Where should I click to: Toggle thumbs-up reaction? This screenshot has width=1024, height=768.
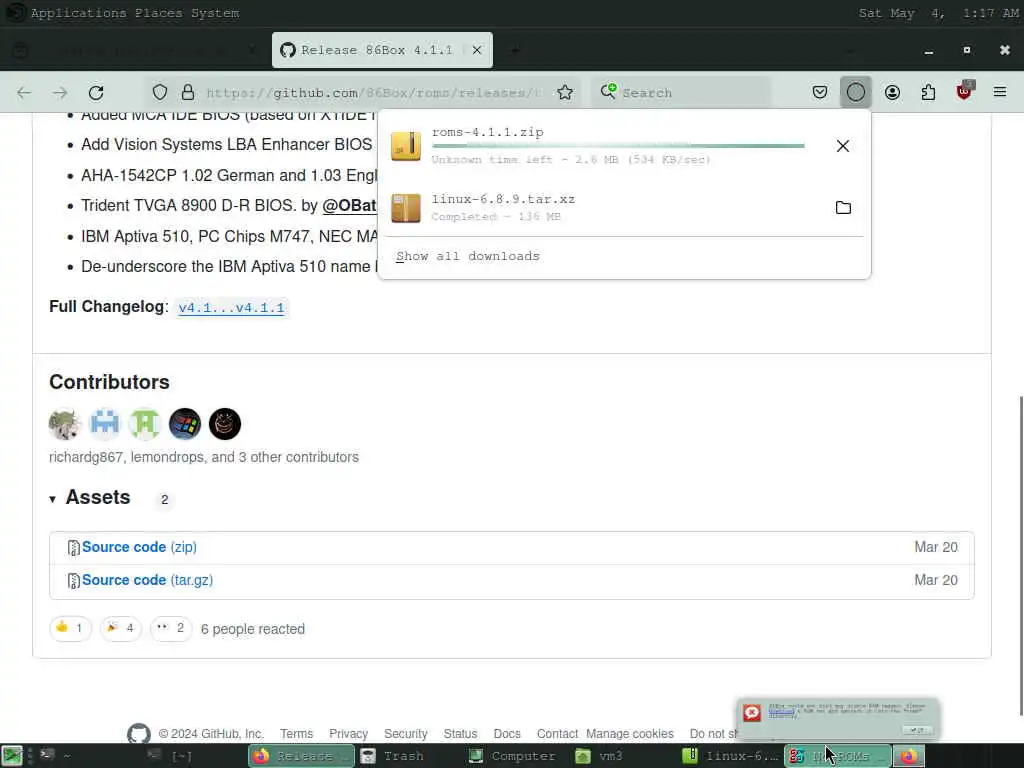71,628
